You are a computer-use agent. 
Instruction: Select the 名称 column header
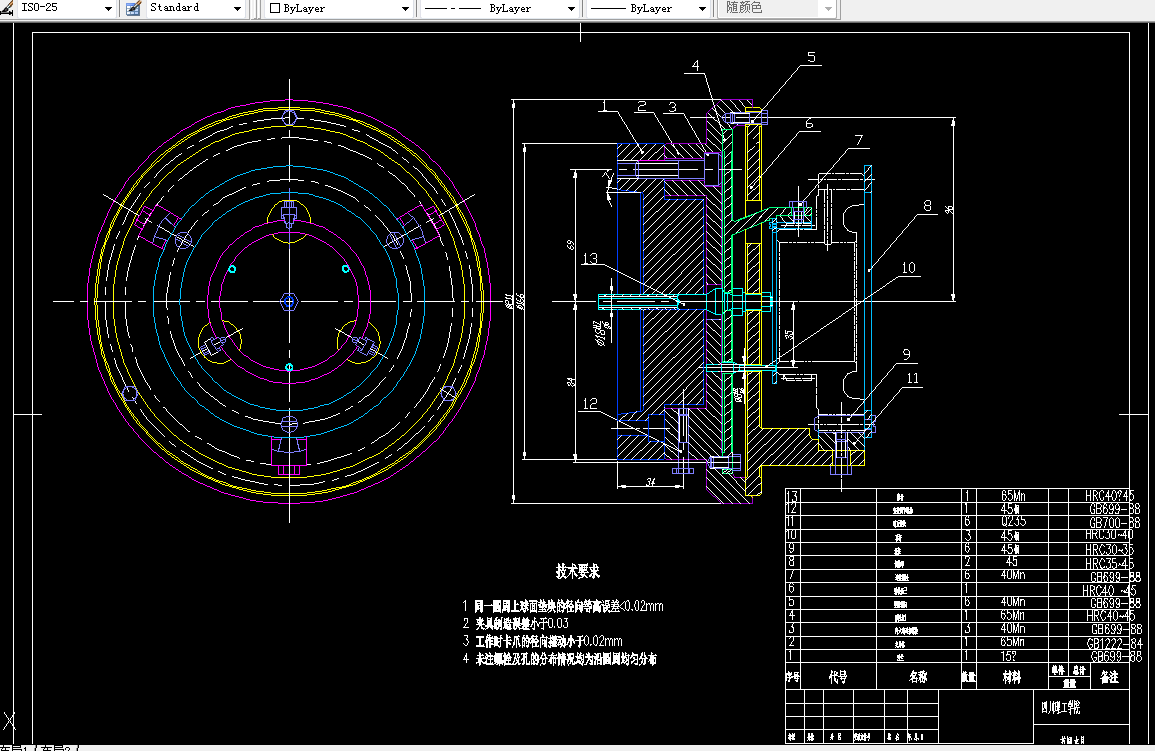[x=918, y=677]
